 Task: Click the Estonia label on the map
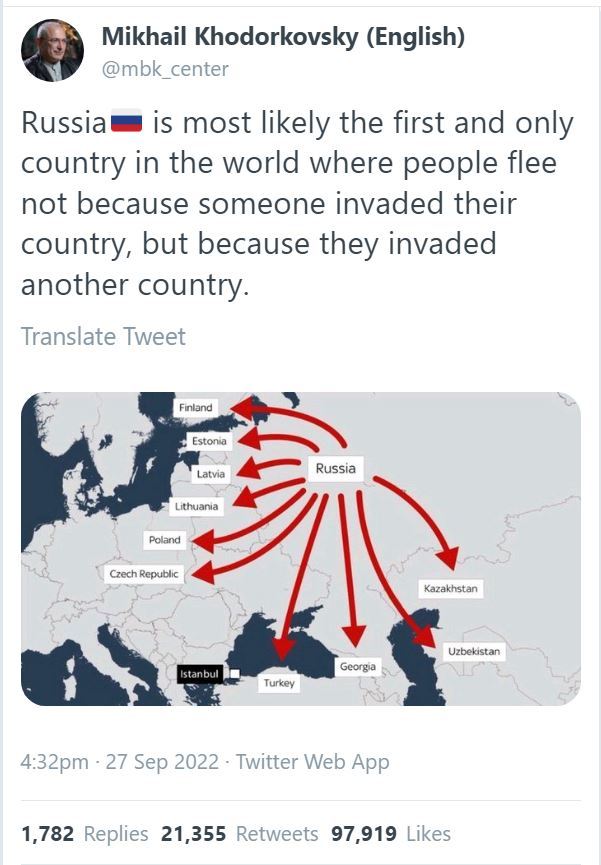[209, 441]
